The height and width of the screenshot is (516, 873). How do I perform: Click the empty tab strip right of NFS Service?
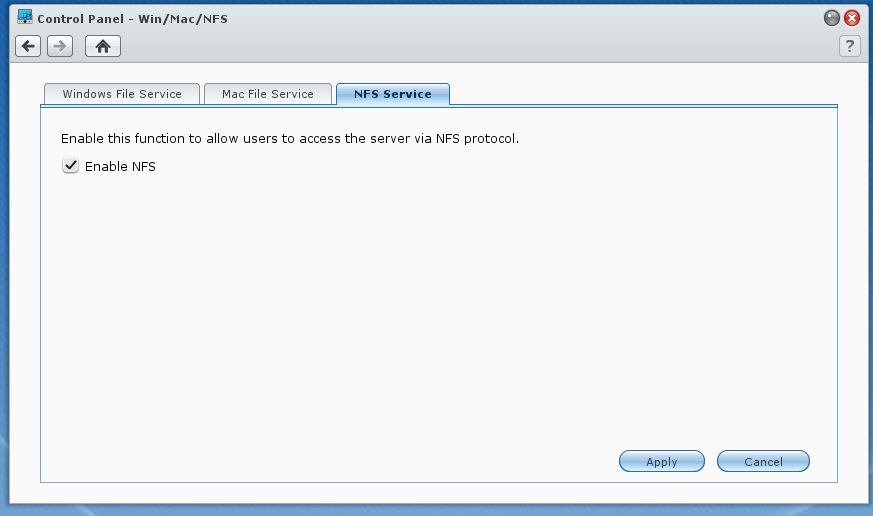(640, 94)
